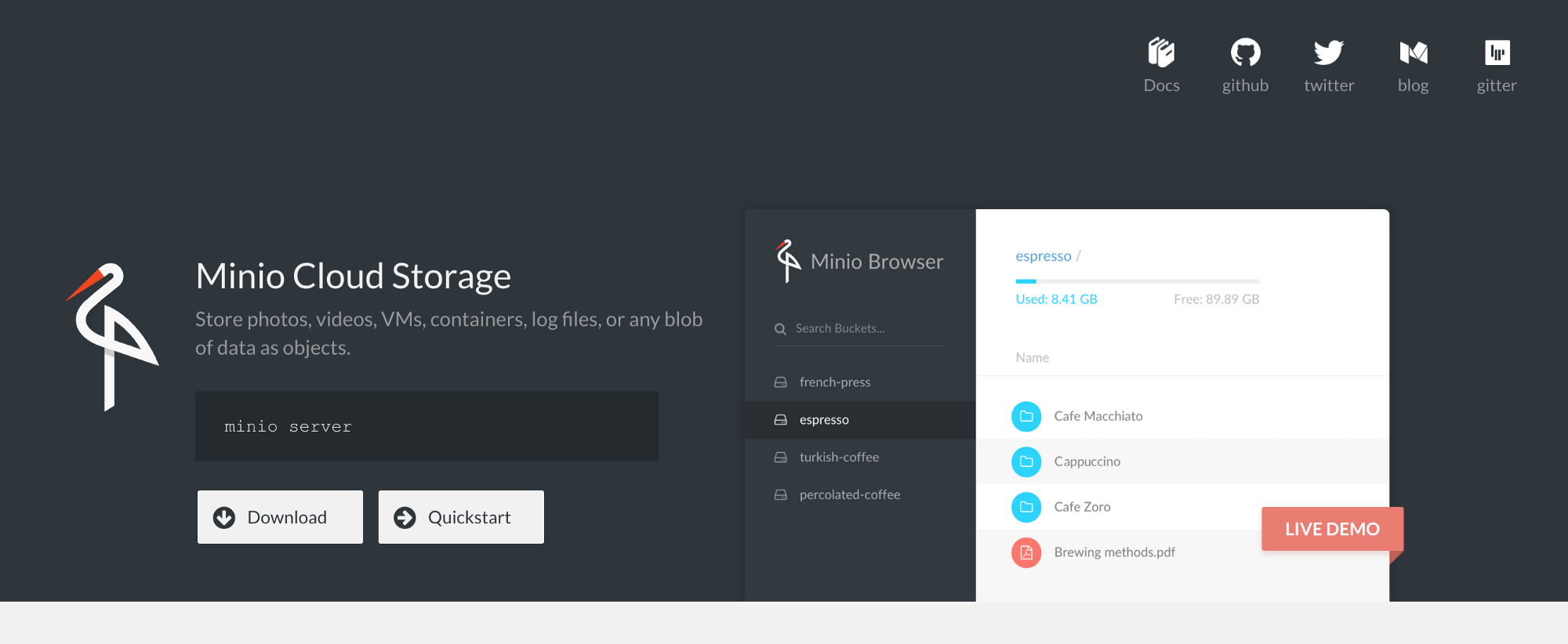Open the gitter link text

click(1497, 85)
